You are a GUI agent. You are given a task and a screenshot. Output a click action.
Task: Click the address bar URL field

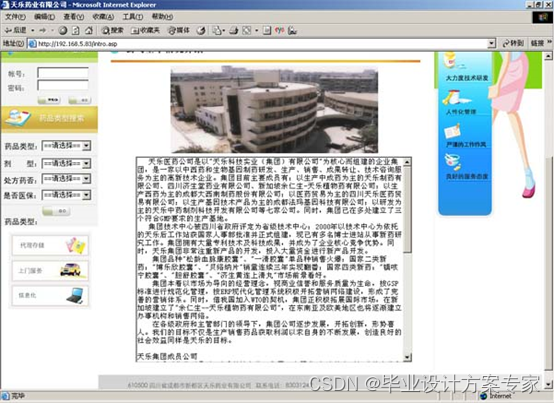coord(262,44)
